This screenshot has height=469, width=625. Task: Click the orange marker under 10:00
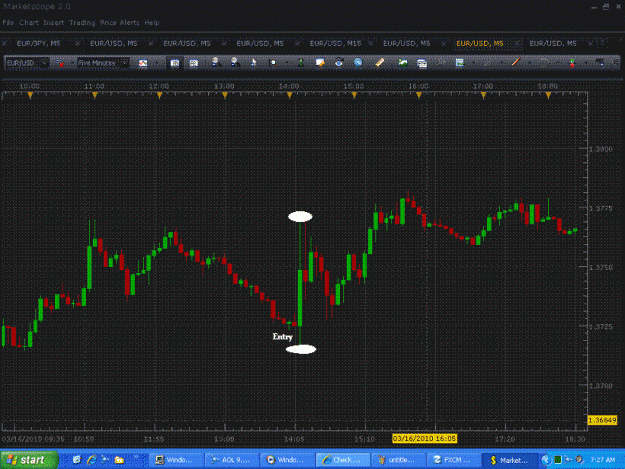[30, 95]
